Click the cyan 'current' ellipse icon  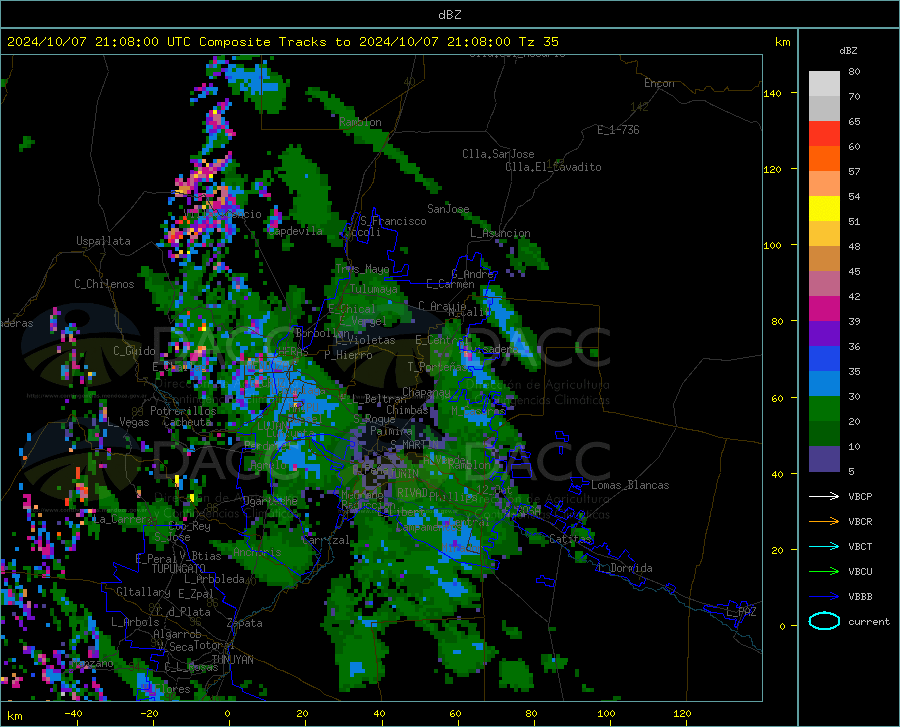tap(824, 621)
